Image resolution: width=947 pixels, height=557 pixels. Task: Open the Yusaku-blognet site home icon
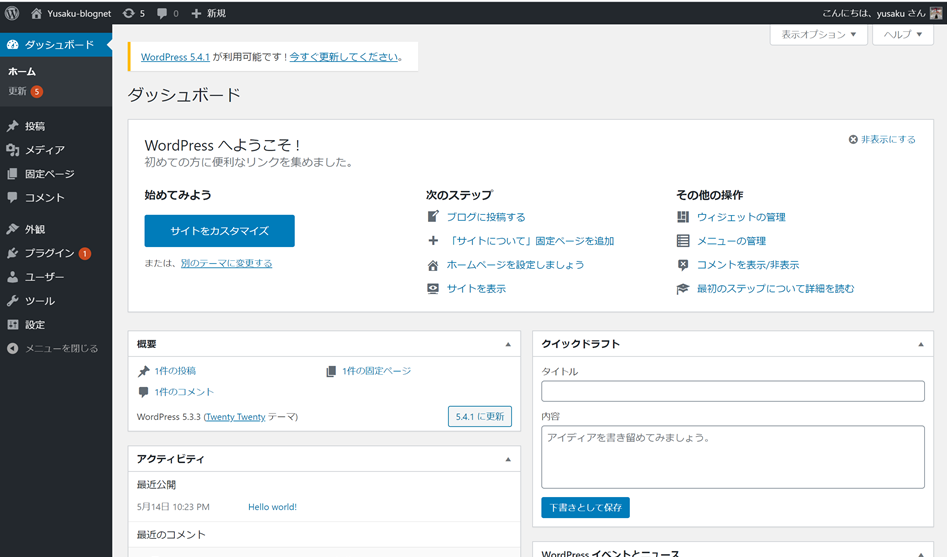tap(36, 13)
